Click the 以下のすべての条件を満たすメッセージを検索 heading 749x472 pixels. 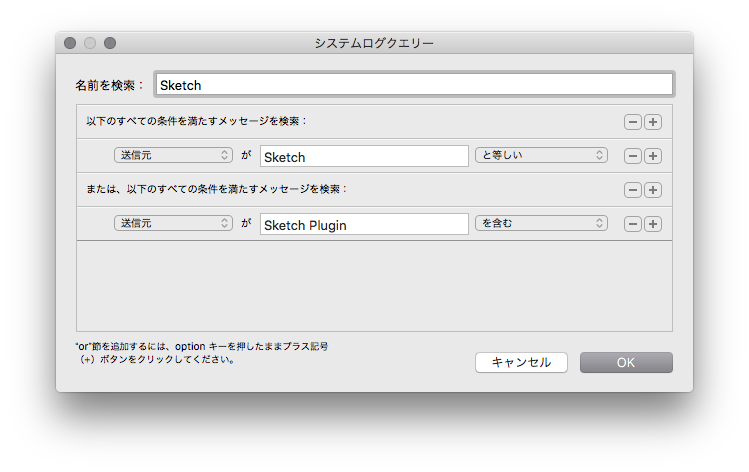(196, 121)
